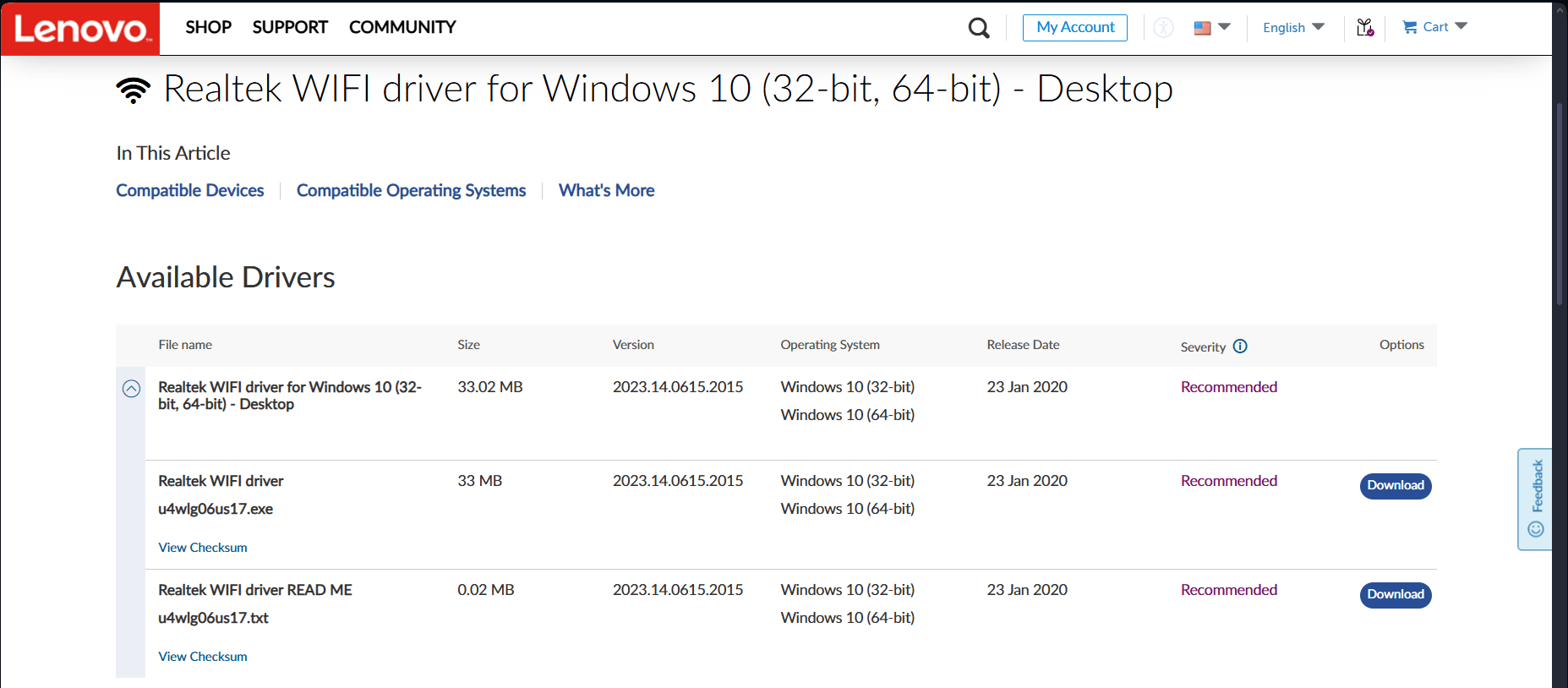The height and width of the screenshot is (688, 1568).
Task: Collapse the Realtek WIFI driver row
Action: [x=131, y=389]
